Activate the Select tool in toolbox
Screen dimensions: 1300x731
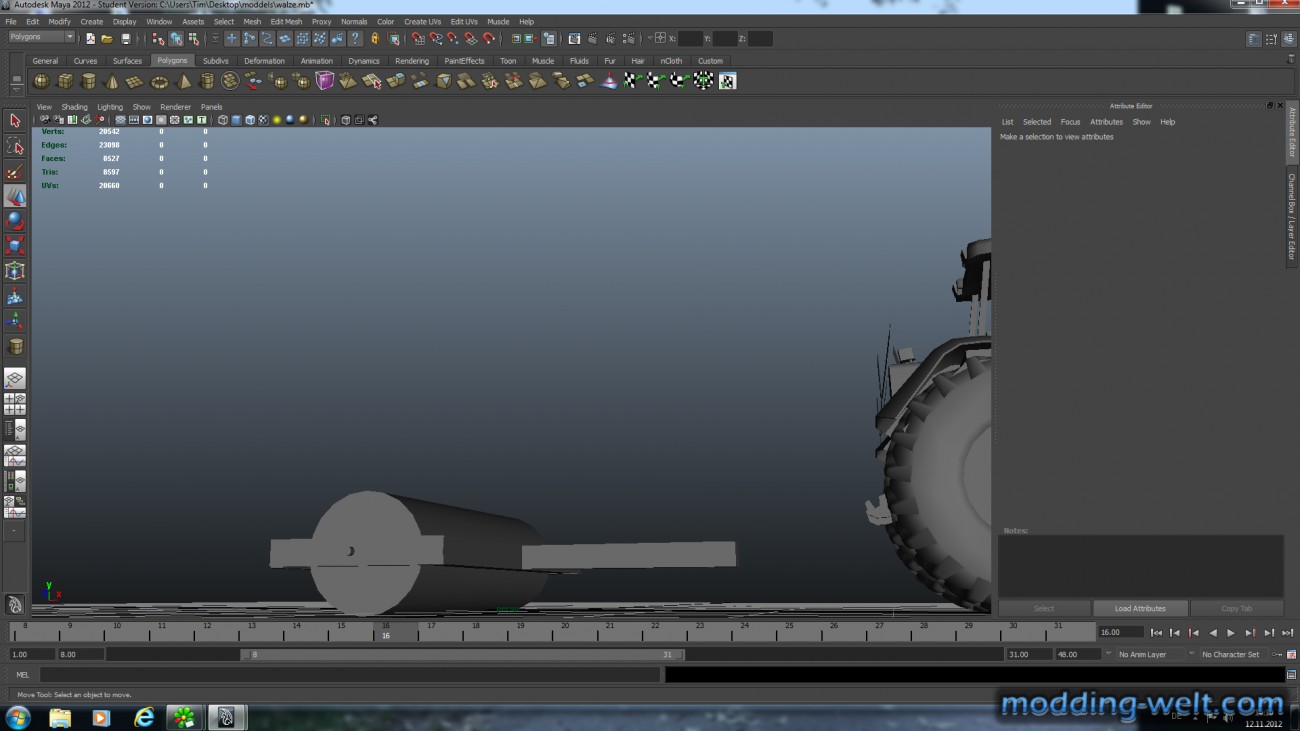[15, 121]
